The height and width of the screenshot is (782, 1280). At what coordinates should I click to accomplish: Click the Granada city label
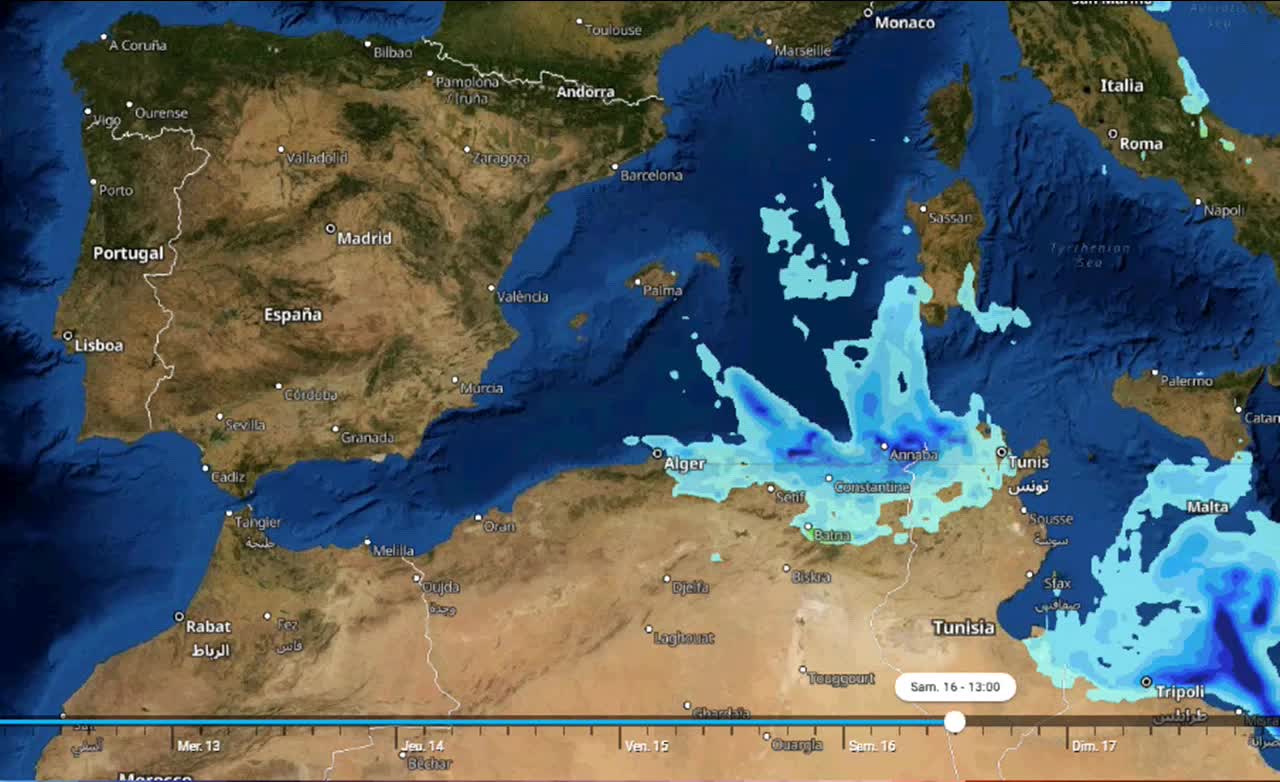[368, 437]
